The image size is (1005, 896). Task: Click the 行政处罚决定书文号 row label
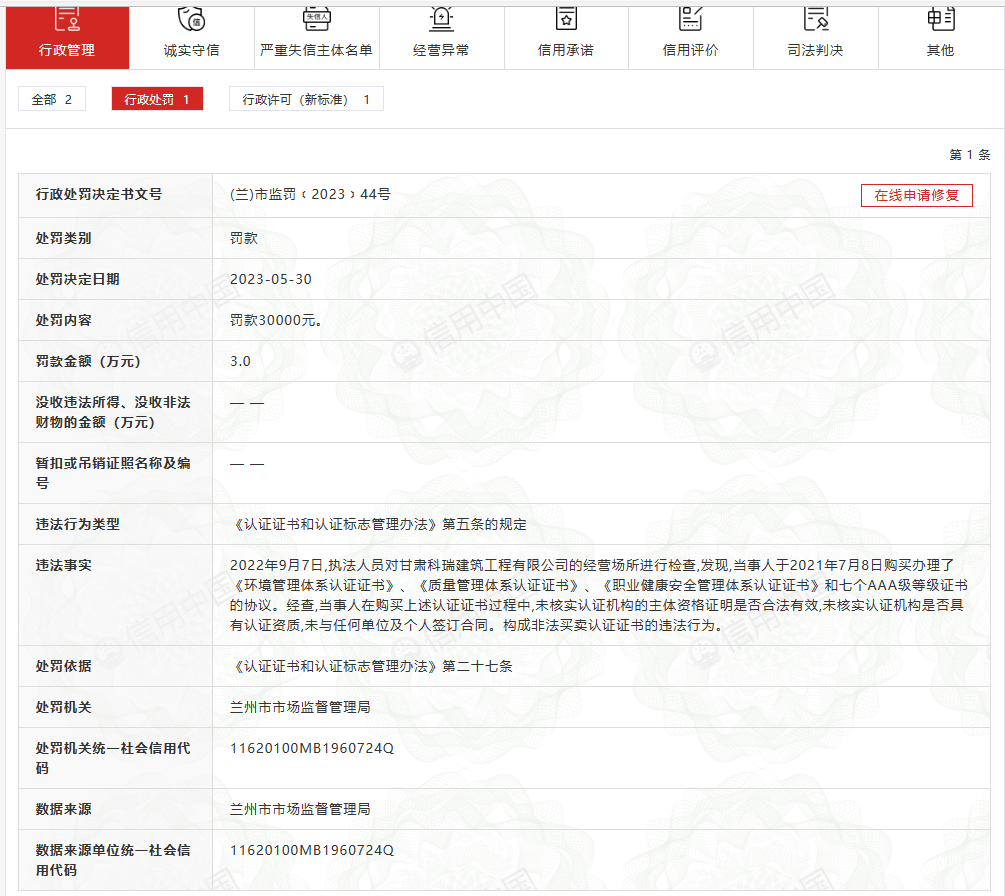(99, 194)
